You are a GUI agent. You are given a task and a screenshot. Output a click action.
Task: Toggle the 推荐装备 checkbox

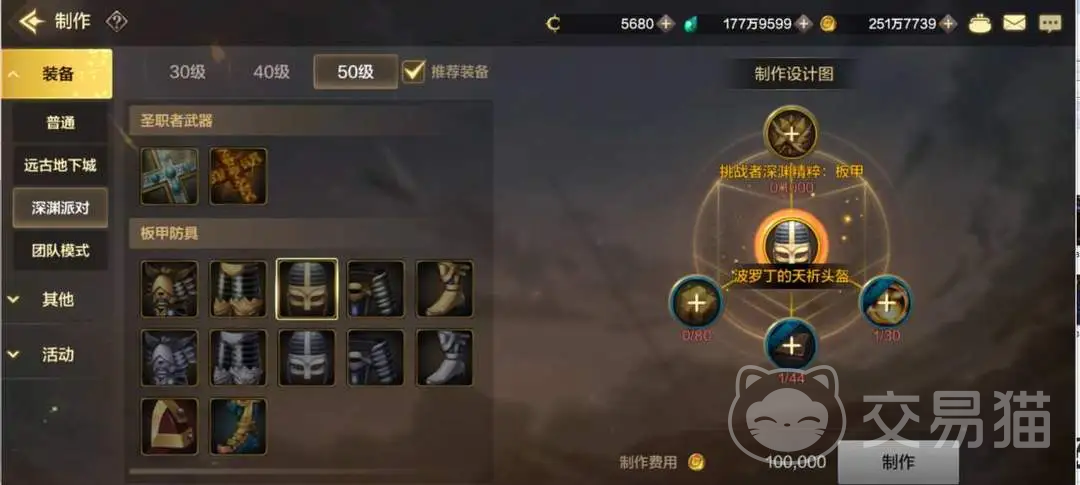point(413,71)
